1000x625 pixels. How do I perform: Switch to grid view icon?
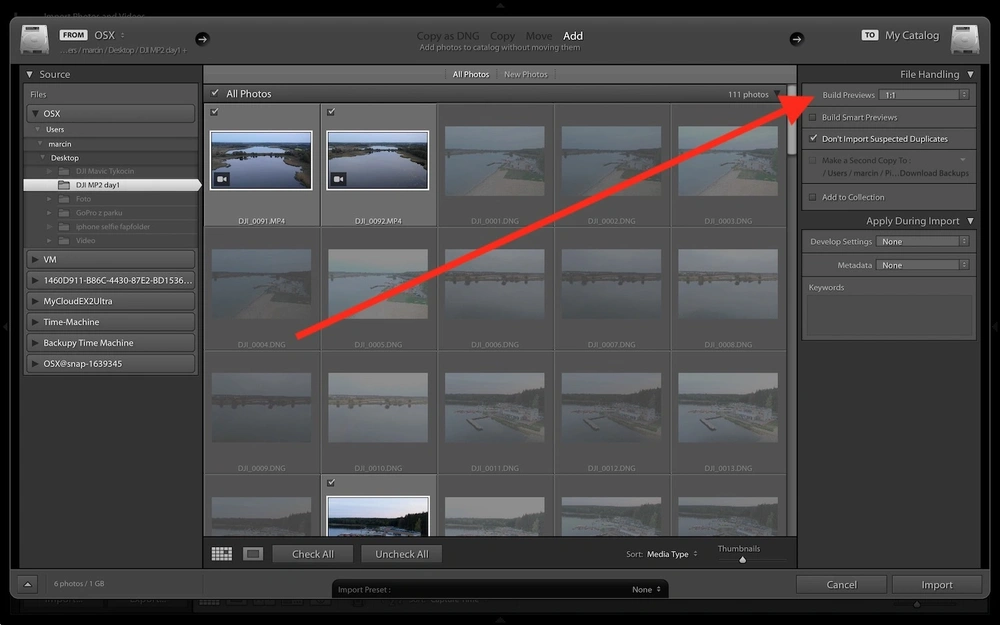point(221,554)
